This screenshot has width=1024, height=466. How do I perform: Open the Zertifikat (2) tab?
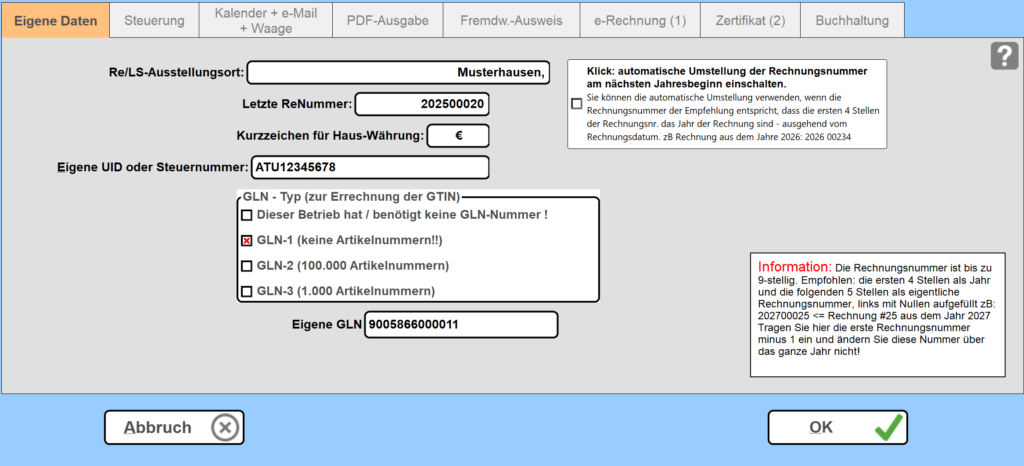tap(750, 20)
